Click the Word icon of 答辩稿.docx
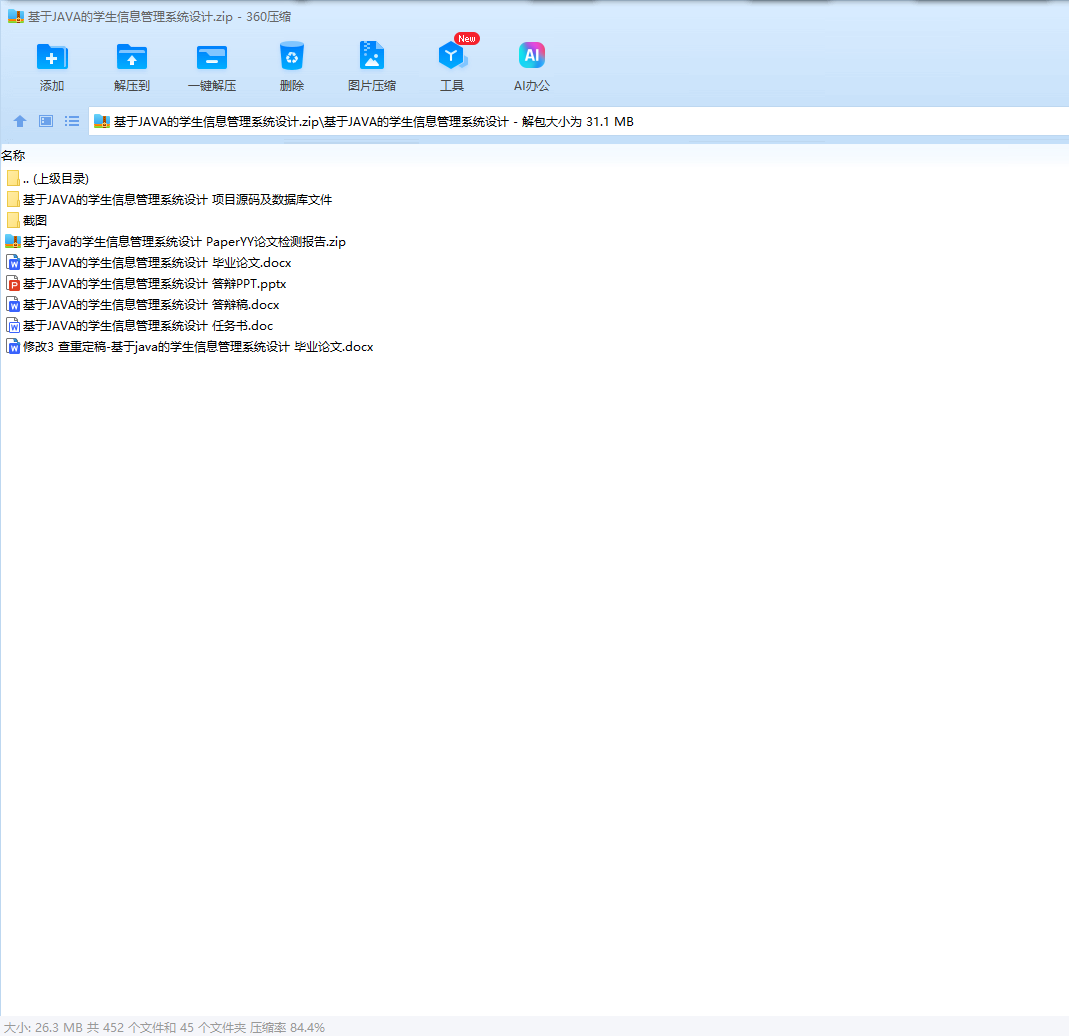Viewport: 1069px width, 1036px height. [x=13, y=305]
